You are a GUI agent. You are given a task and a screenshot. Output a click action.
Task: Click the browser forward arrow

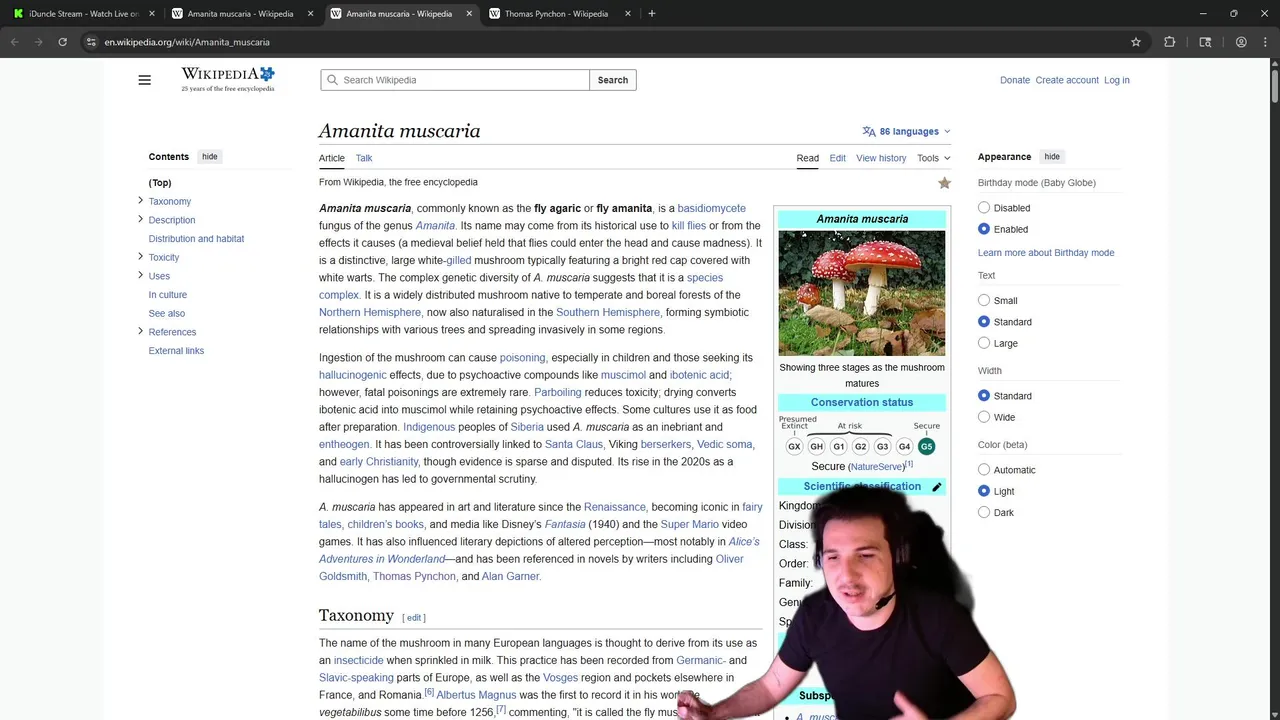tap(38, 42)
